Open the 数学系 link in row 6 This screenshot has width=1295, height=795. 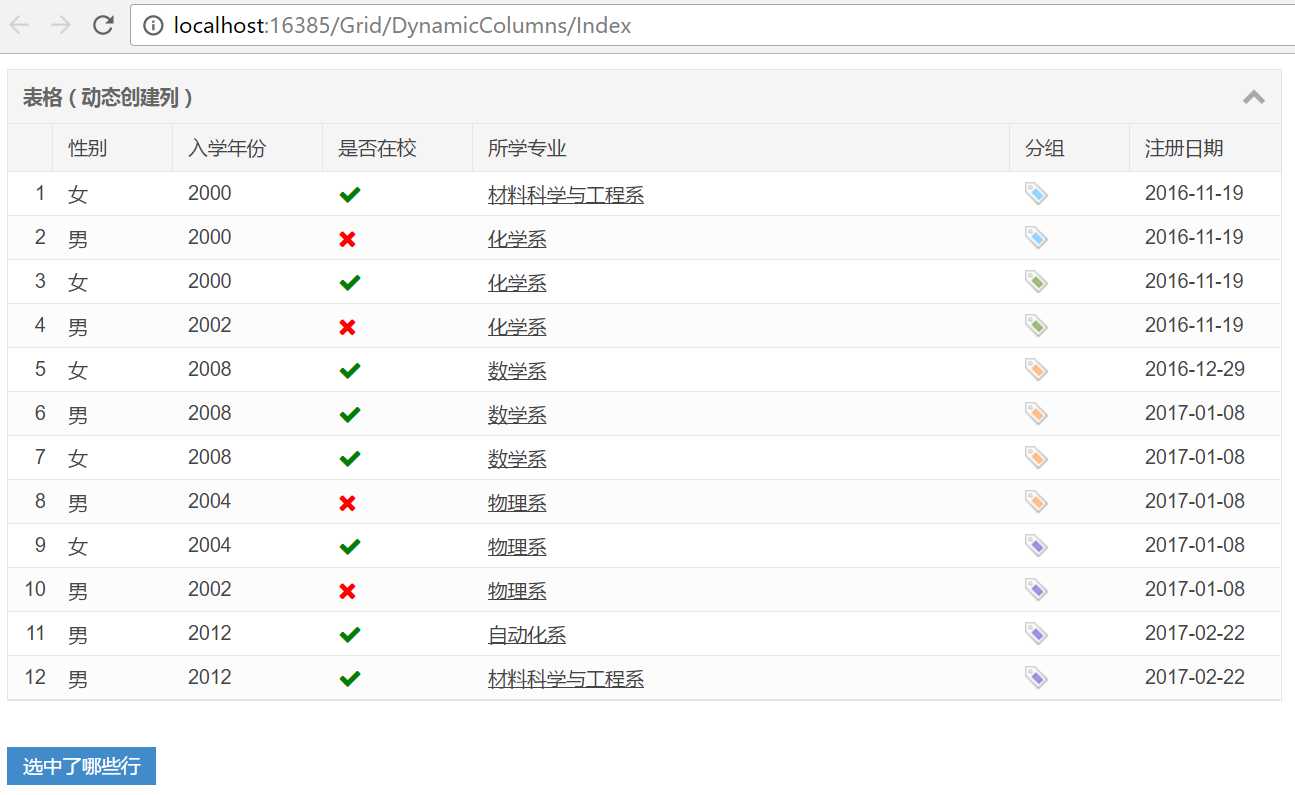pos(517,415)
